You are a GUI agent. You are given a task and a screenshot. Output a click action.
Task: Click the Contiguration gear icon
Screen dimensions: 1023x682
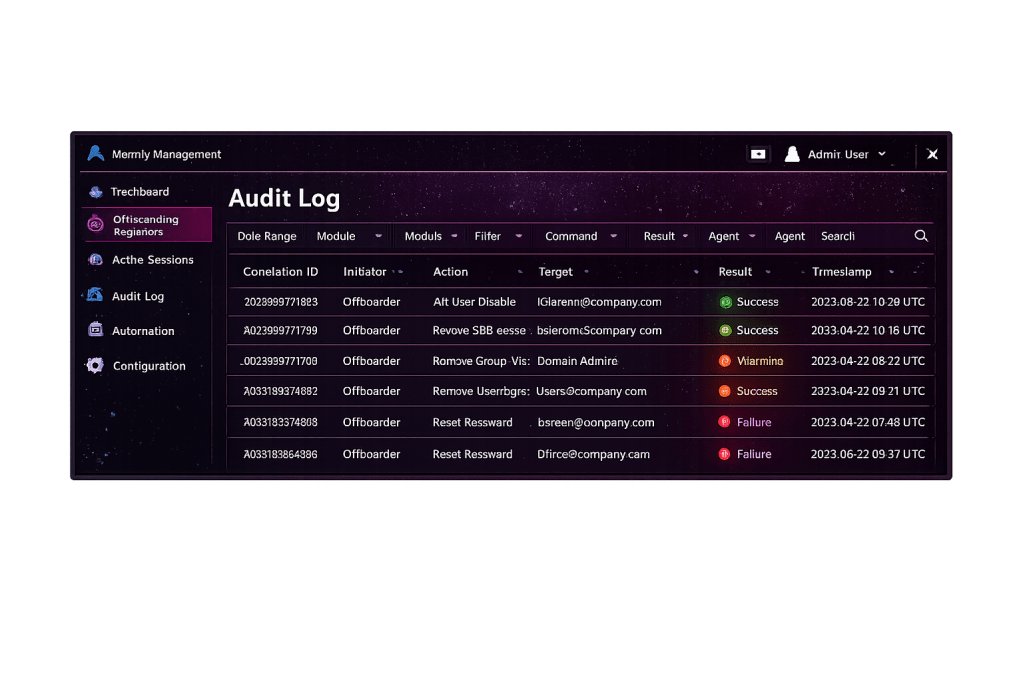pyautogui.click(x=95, y=366)
